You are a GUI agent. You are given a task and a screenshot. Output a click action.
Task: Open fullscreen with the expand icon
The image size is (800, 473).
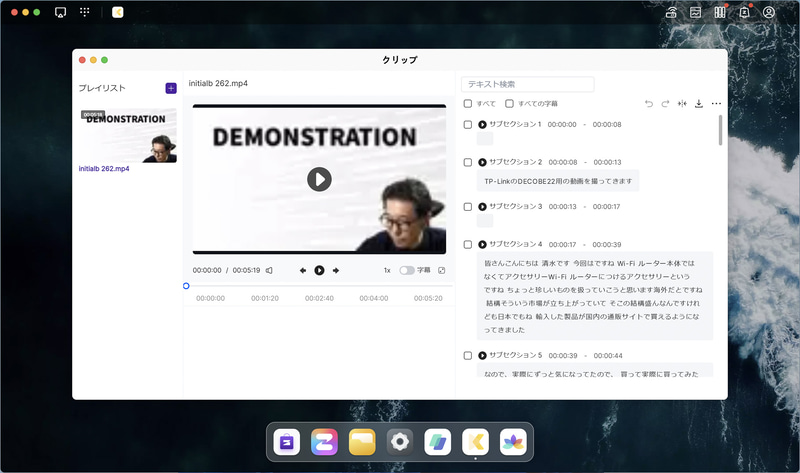click(x=442, y=270)
